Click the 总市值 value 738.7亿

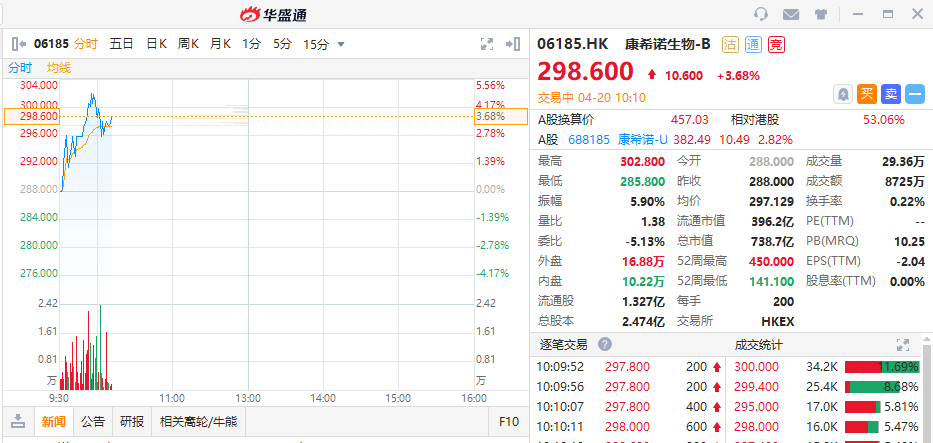772,241
